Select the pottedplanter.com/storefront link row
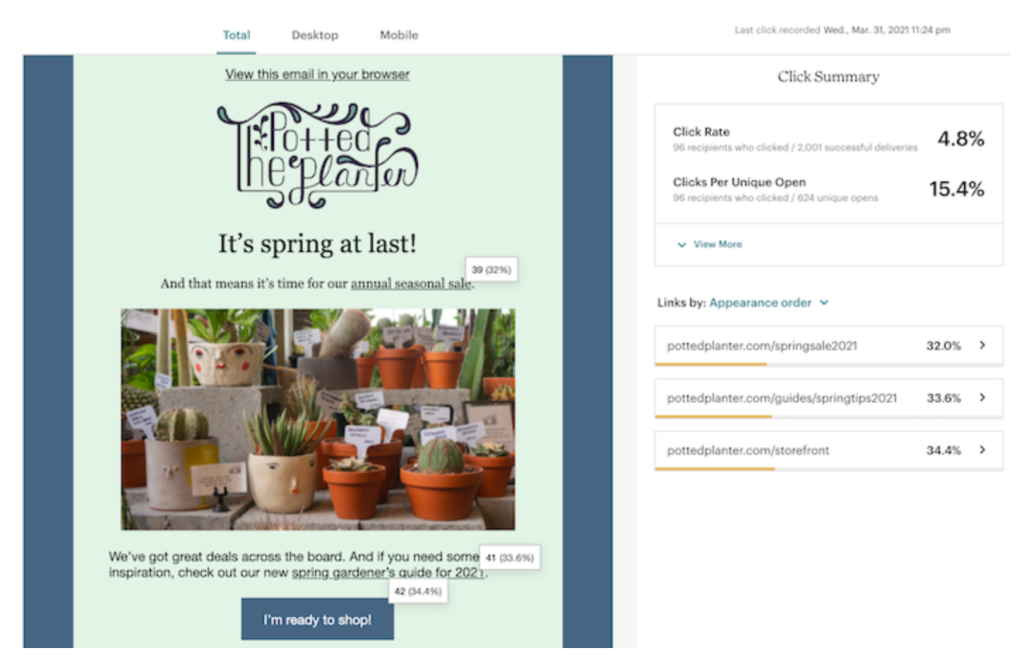1024x665 pixels. click(x=829, y=450)
